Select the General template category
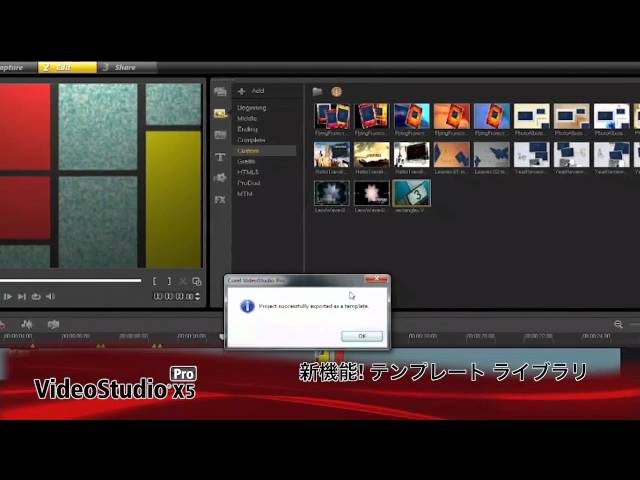This screenshot has width=640, height=480. (x=246, y=162)
